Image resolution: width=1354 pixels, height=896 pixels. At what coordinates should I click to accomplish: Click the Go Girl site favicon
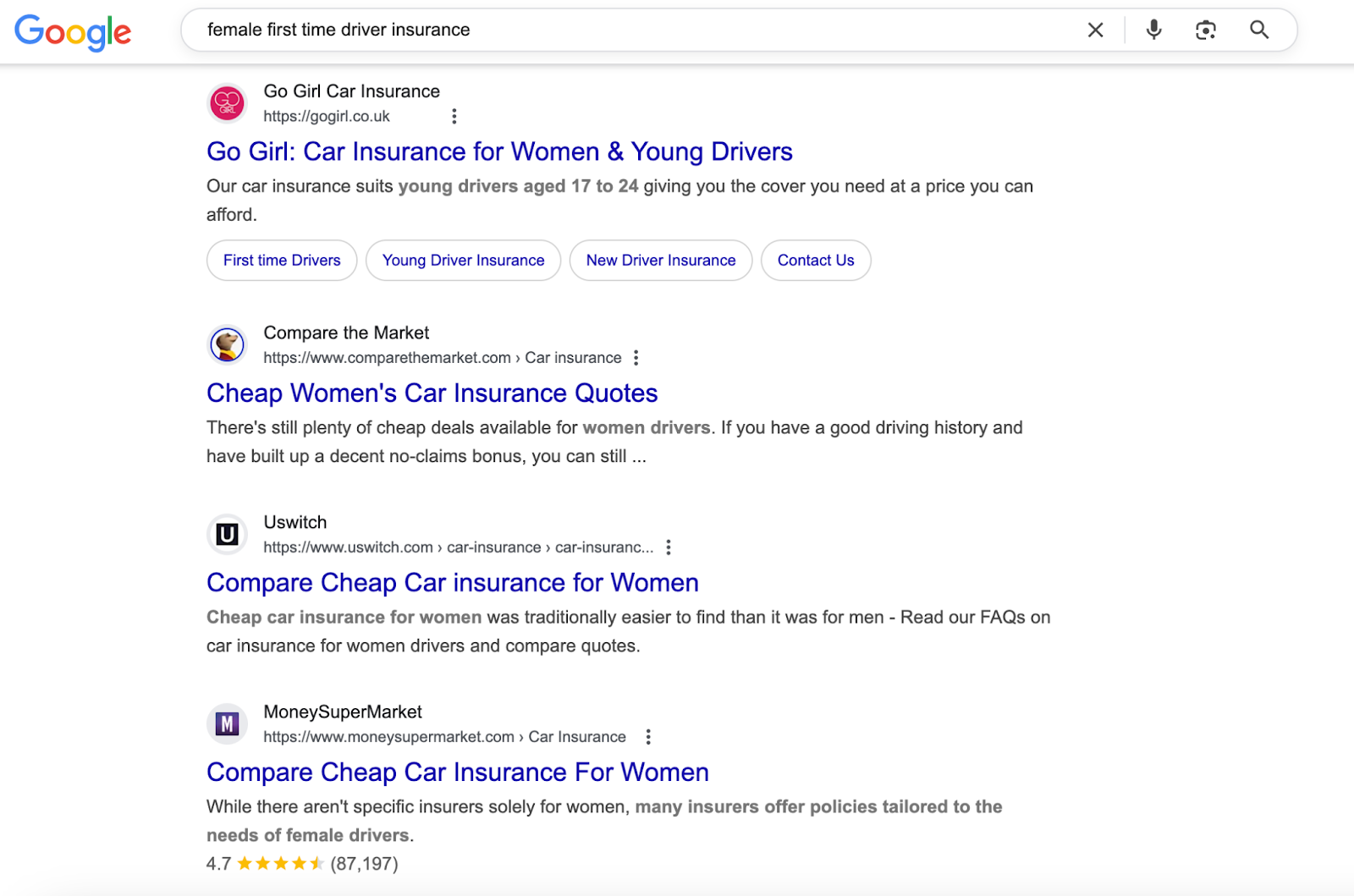coord(227,103)
